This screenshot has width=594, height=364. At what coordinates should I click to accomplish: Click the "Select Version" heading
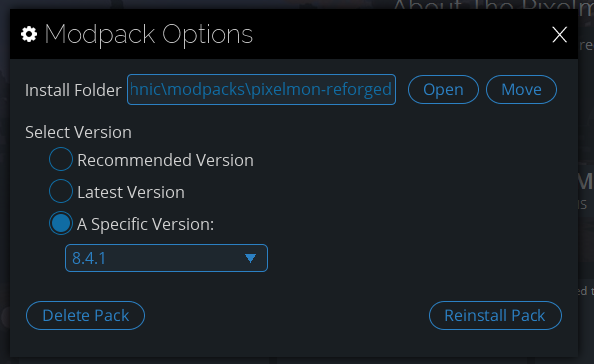pos(78,133)
